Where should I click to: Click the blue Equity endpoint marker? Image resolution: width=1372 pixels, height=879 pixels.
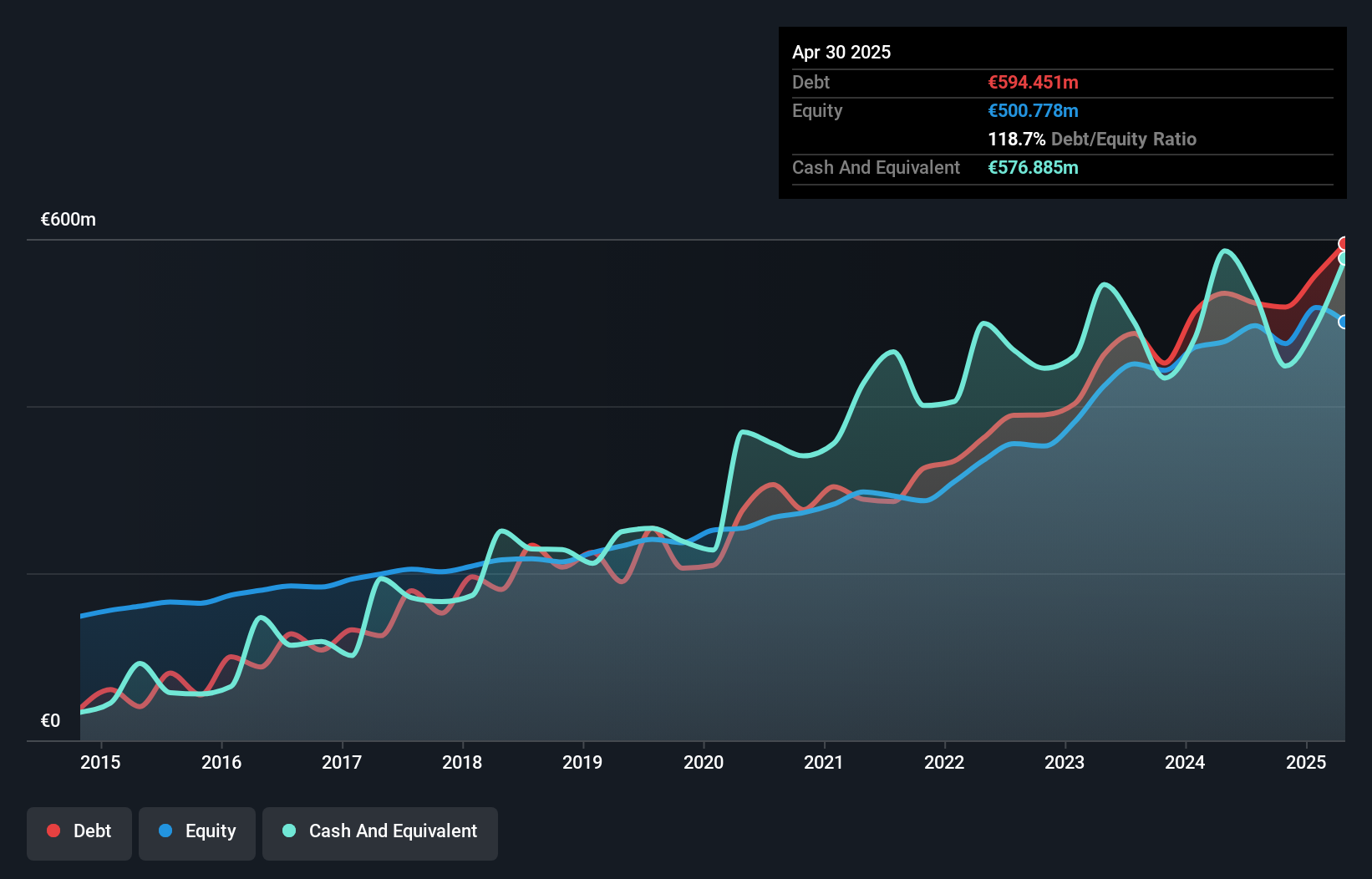(x=1344, y=322)
